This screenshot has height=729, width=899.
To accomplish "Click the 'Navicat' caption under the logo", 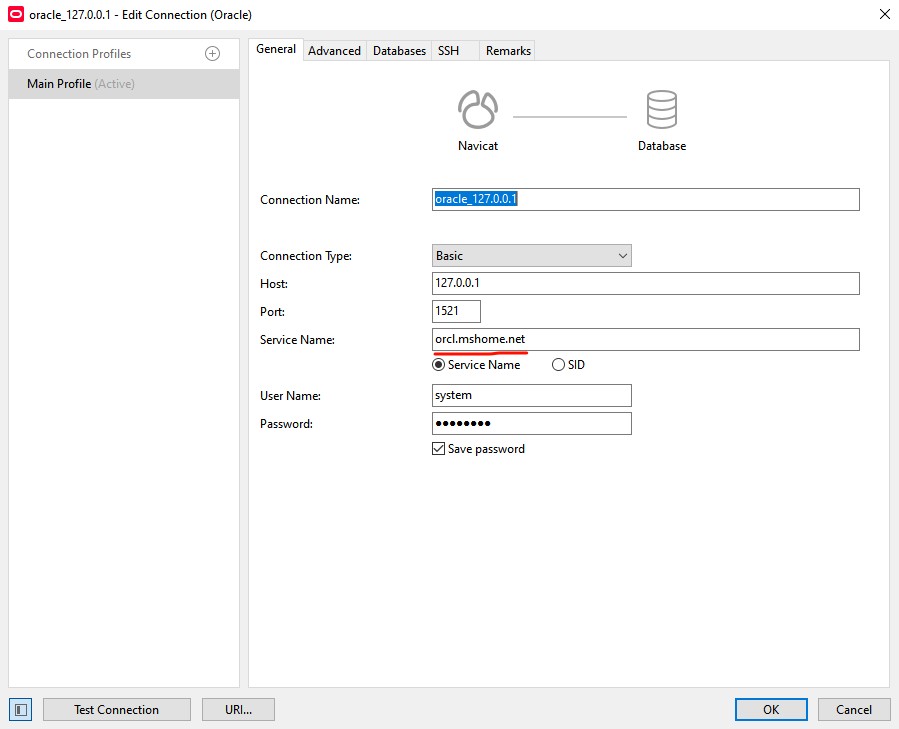I will click(x=478, y=146).
